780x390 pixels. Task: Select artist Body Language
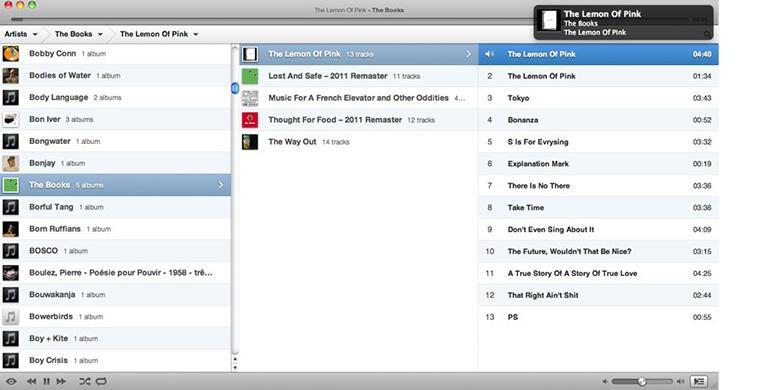click(x=115, y=98)
